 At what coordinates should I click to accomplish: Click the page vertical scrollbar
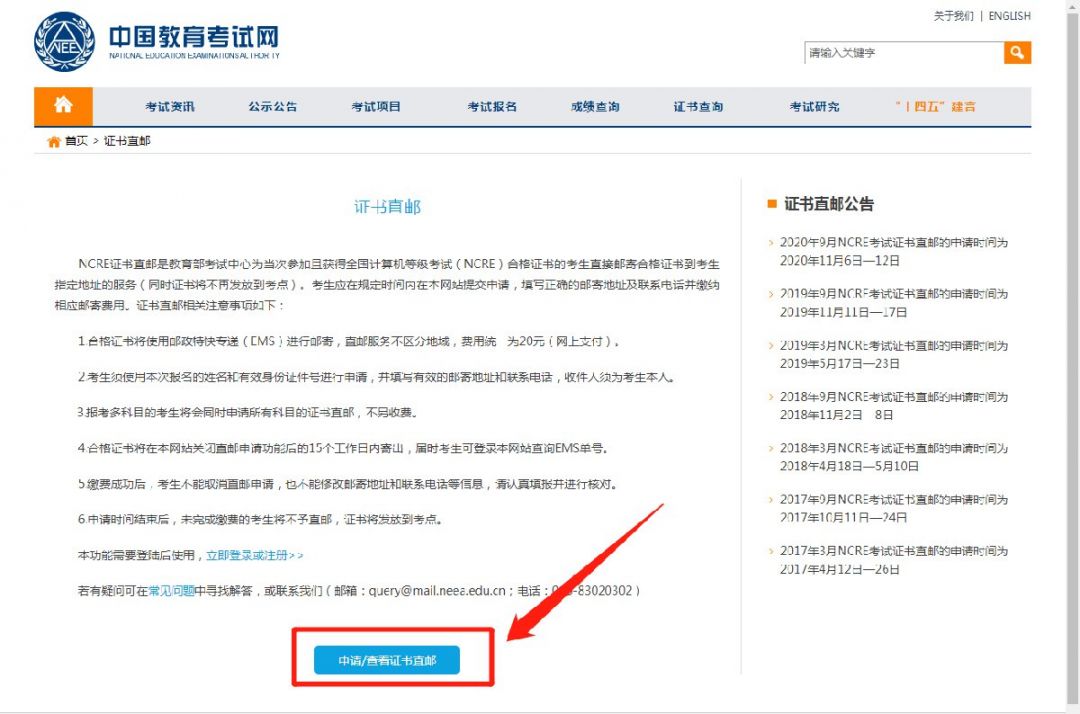[x=1072, y=357]
